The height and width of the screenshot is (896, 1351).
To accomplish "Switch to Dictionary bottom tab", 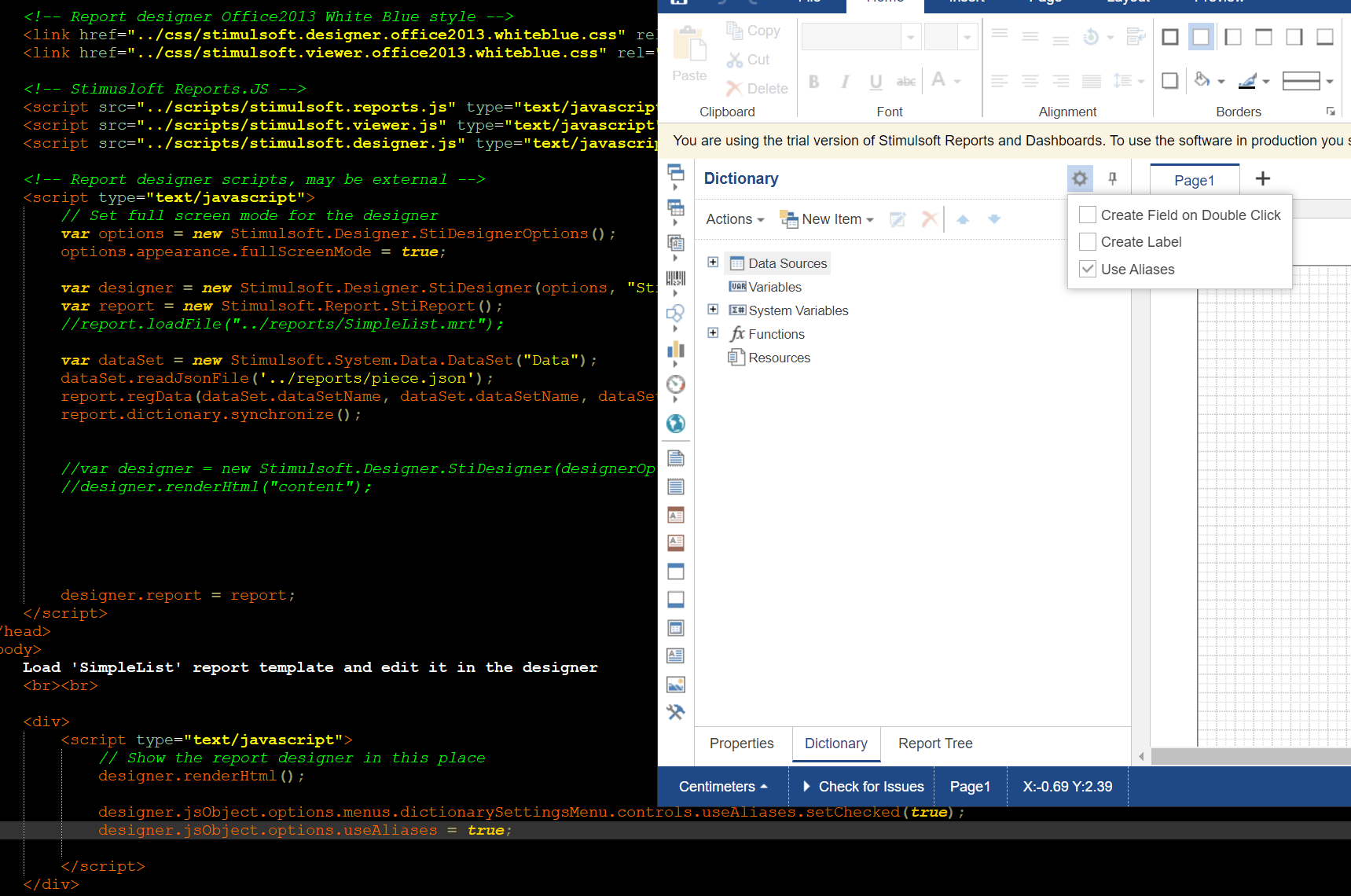I will (x=836, y=744).
